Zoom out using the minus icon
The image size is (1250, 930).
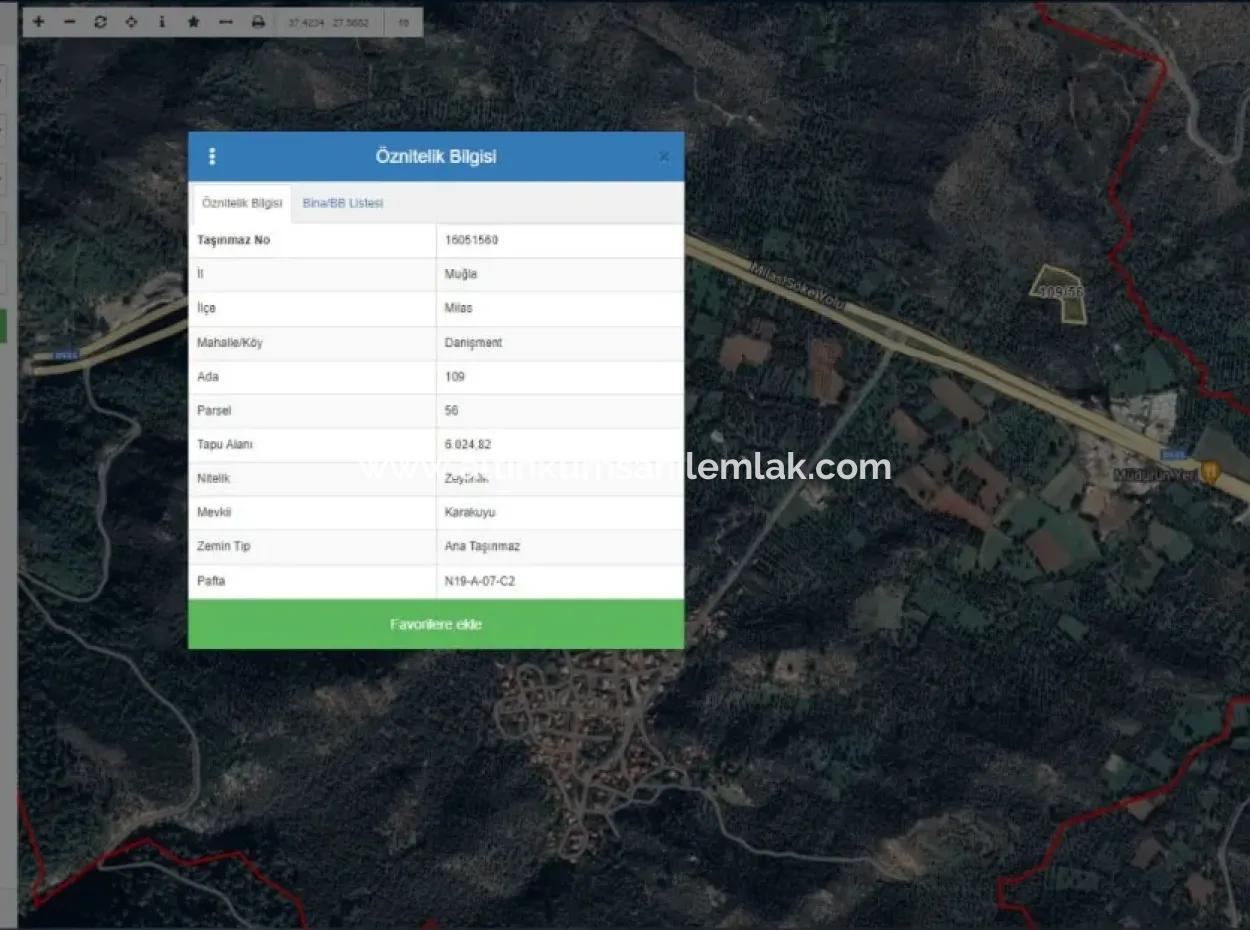(x=68, y=21)
